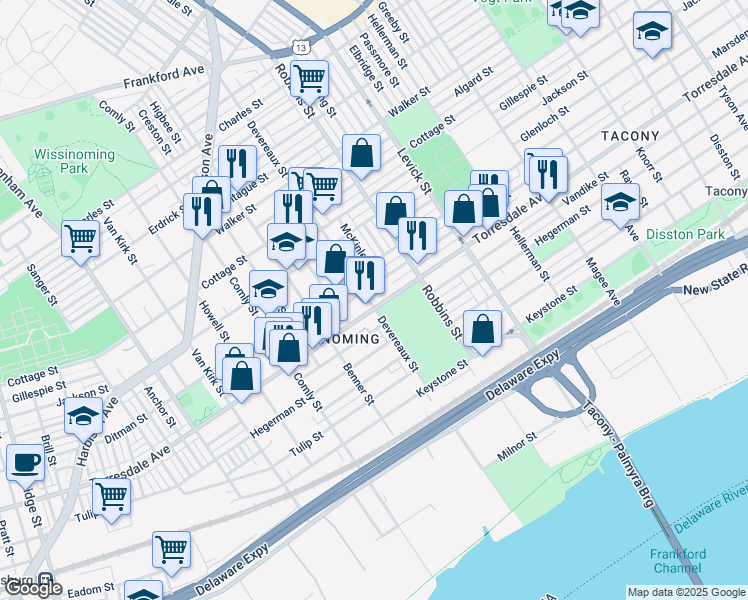Click the restaurant marker above the Robbins St label
The height and width of the screenshot is (600, 748).
point(417,236)
